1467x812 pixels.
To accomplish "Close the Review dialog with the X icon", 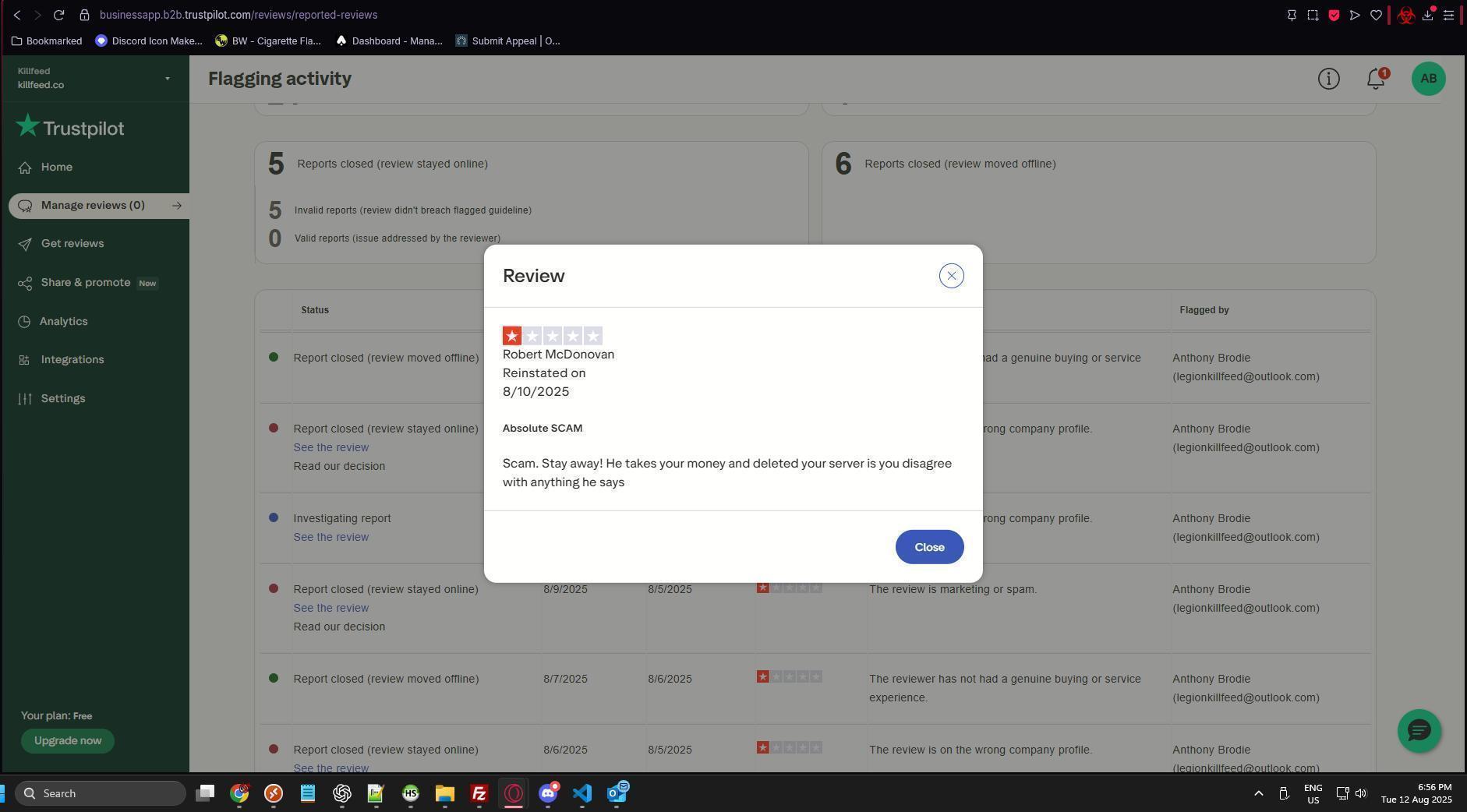I will click(x=951, y=276).
